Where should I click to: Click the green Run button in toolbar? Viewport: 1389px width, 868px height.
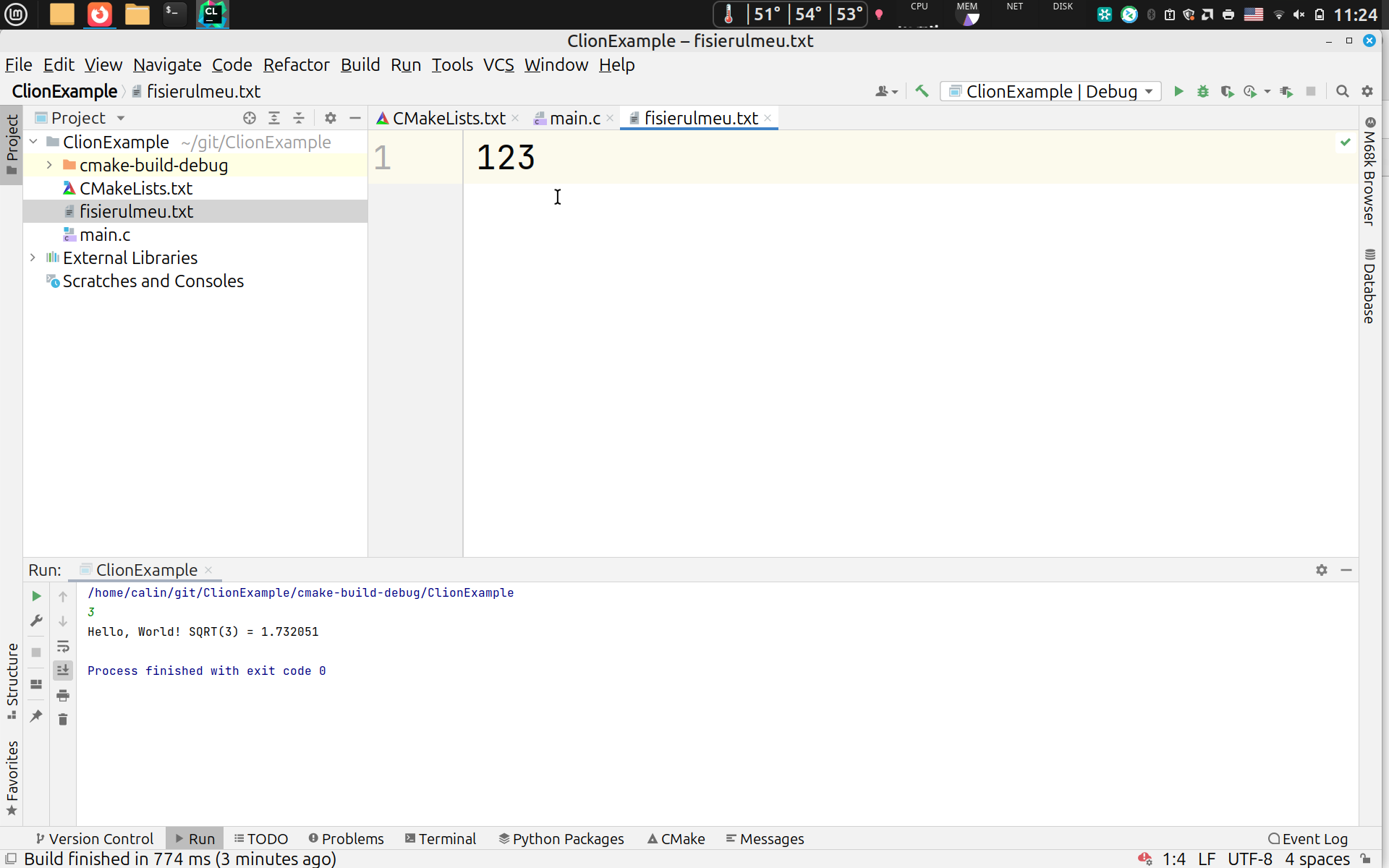tap(1178, 91)
